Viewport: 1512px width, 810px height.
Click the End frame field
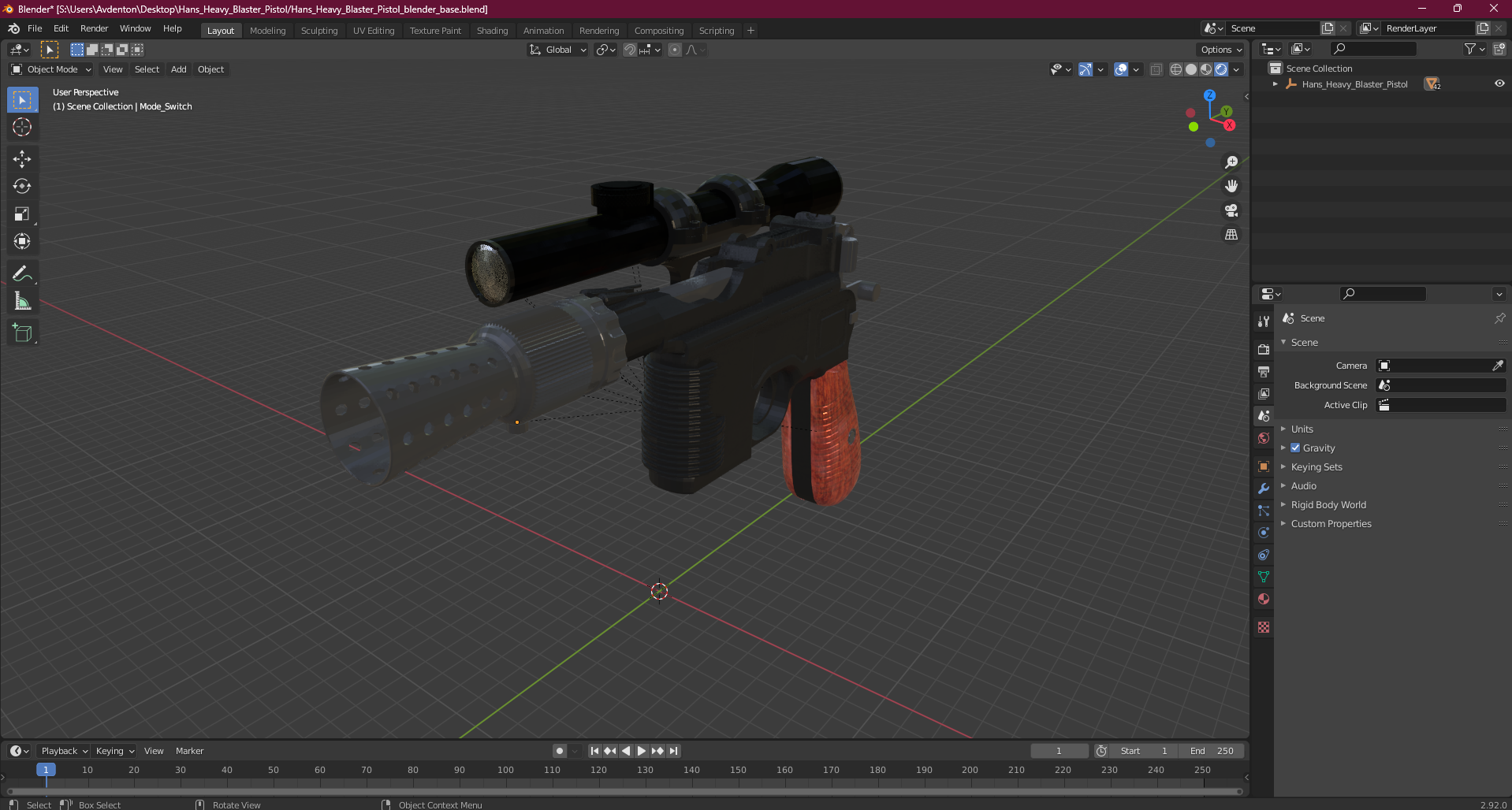coord(1212,751)
